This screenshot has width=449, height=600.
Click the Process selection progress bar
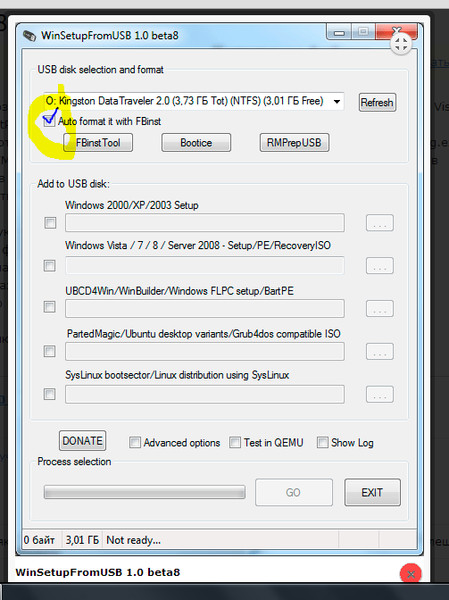tap(145, 492)
